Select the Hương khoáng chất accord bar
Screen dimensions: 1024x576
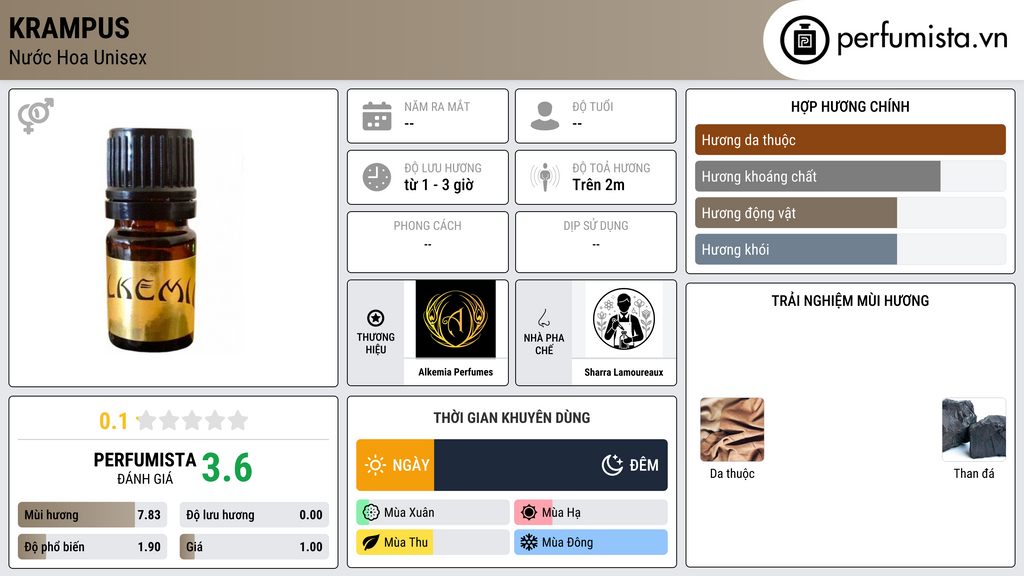pyautogui.click(x=850, y=176)
